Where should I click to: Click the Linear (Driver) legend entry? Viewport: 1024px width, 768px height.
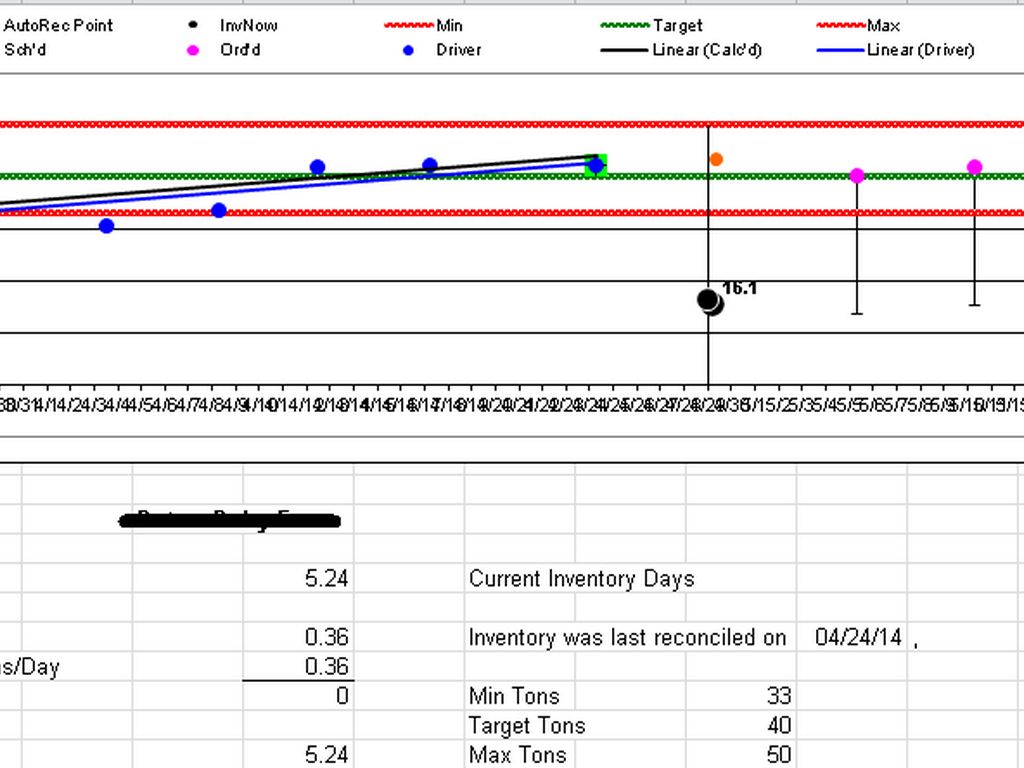point(920,50)
